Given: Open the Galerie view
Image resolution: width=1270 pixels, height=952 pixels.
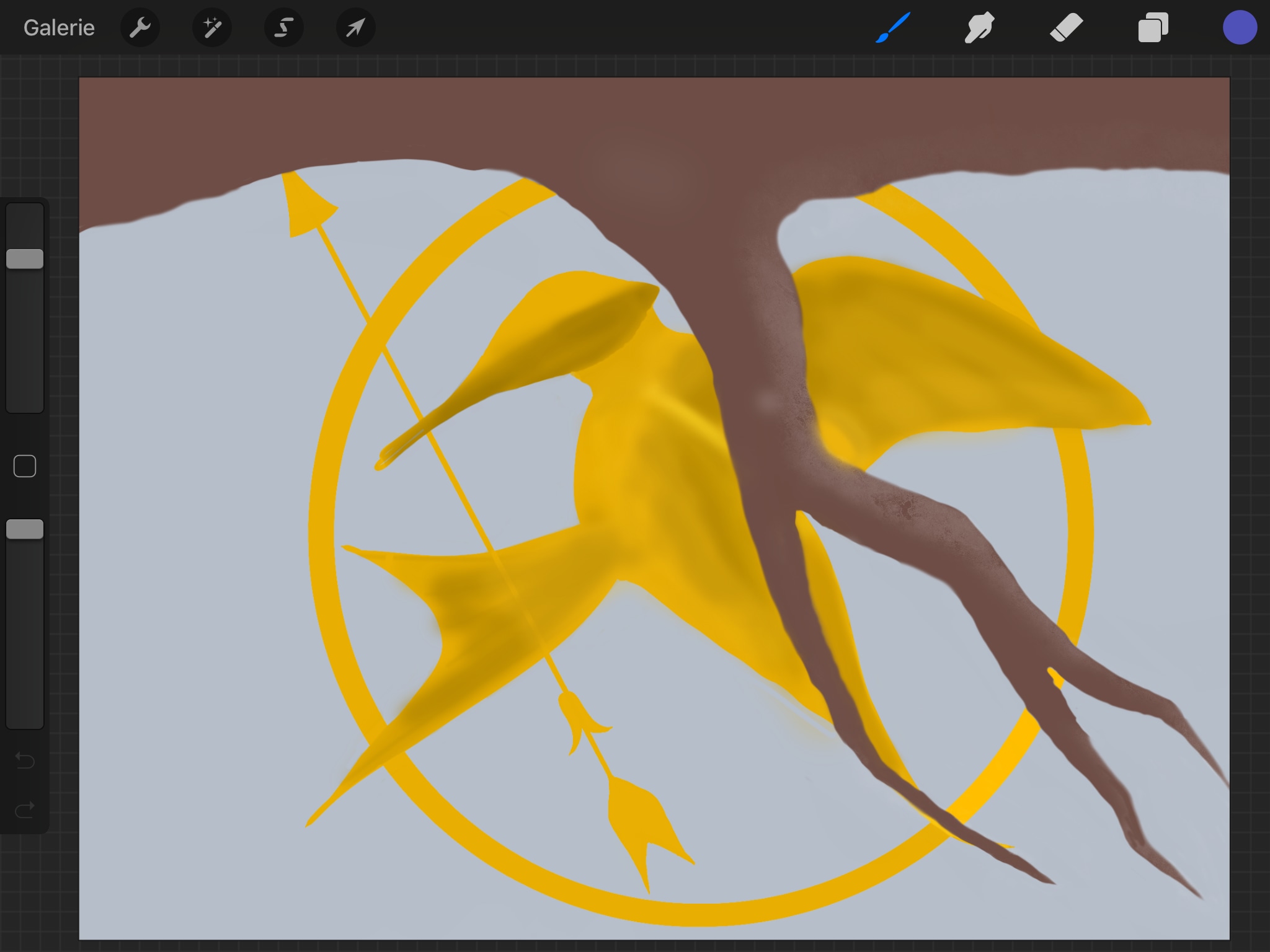Looking at the screenshot, I should click(59, 28).
